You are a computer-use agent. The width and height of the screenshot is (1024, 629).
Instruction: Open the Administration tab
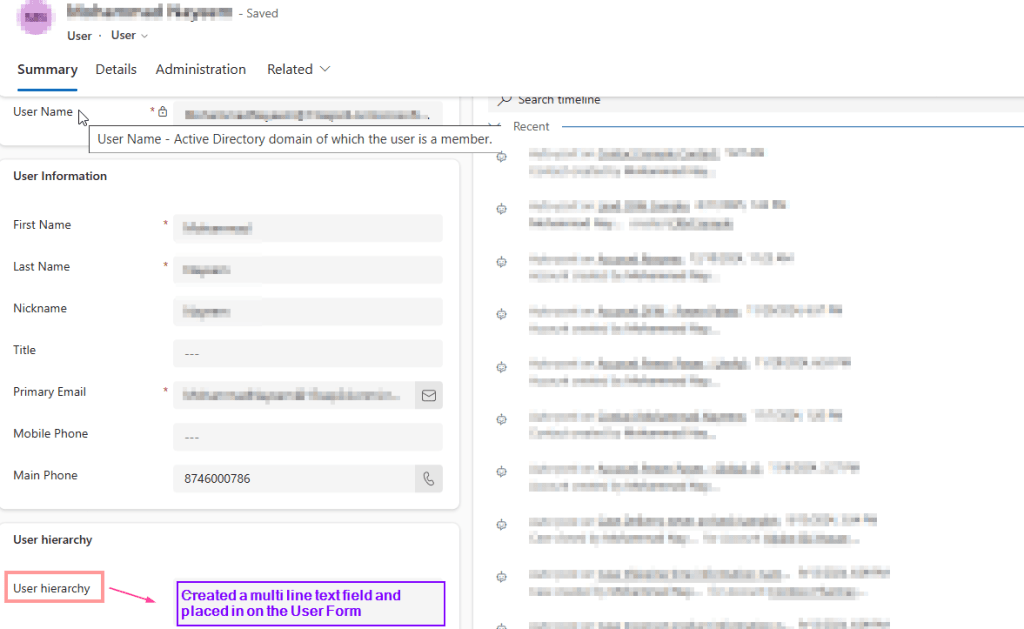[x=200, y=69]
